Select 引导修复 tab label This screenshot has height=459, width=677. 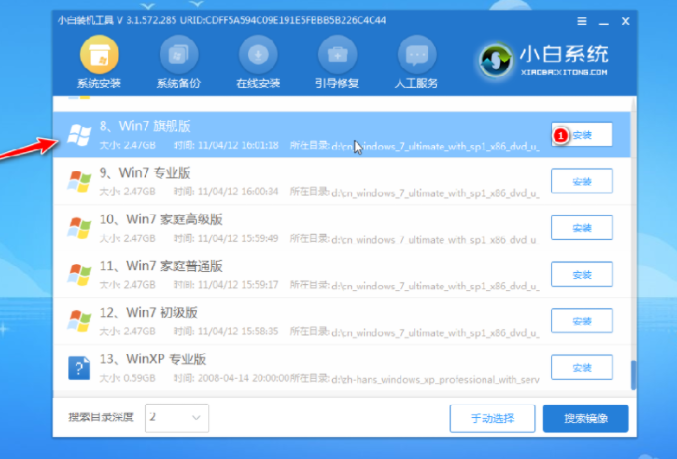pyautogui.click(x=337, y=83)
